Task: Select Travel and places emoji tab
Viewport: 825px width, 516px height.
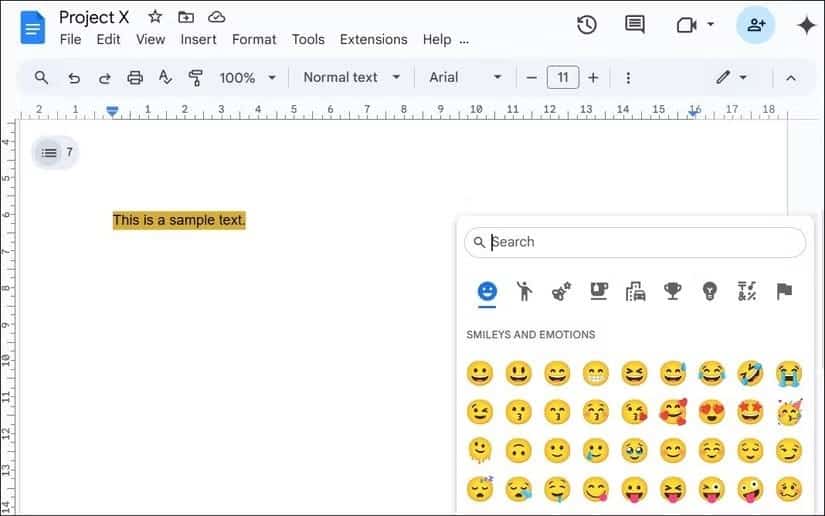Action: click(x=636, y=291)
